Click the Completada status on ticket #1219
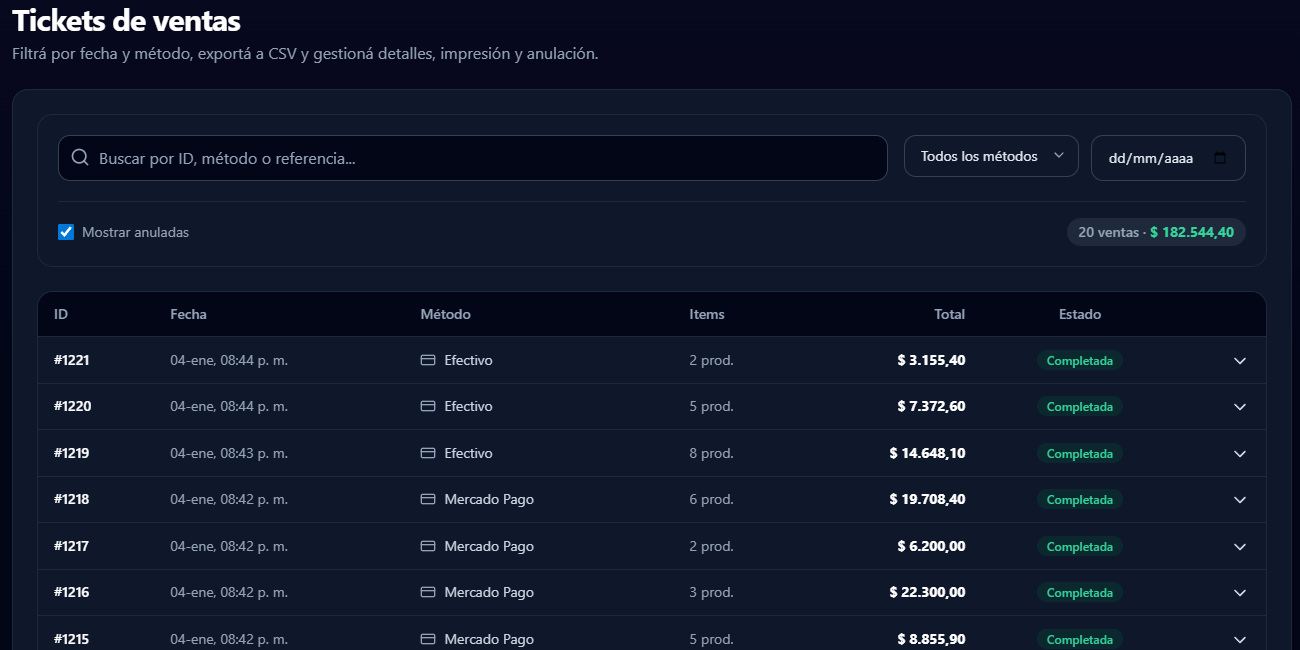 click(1080, 453)
